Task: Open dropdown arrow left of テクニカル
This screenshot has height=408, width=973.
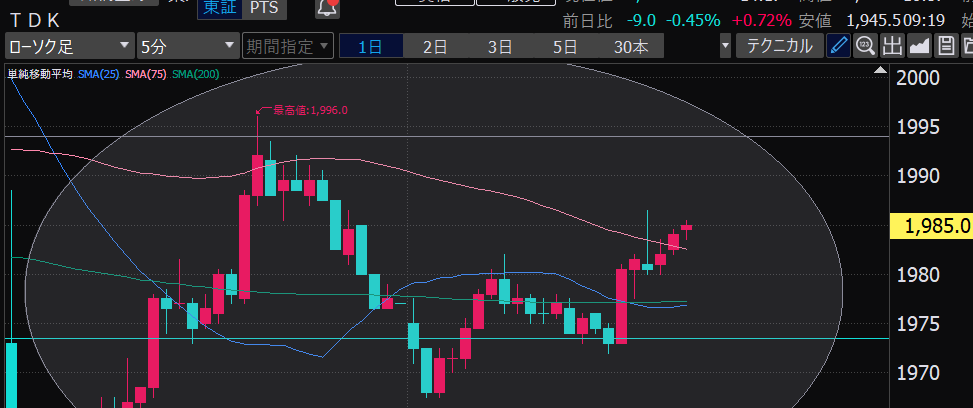Action: pos(725,46)
